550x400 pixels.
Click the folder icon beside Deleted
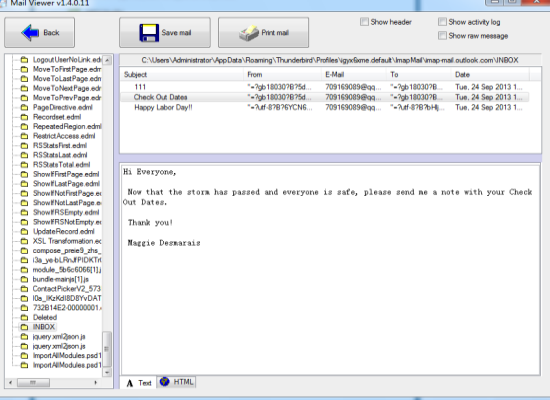click(x=24, y=318)
